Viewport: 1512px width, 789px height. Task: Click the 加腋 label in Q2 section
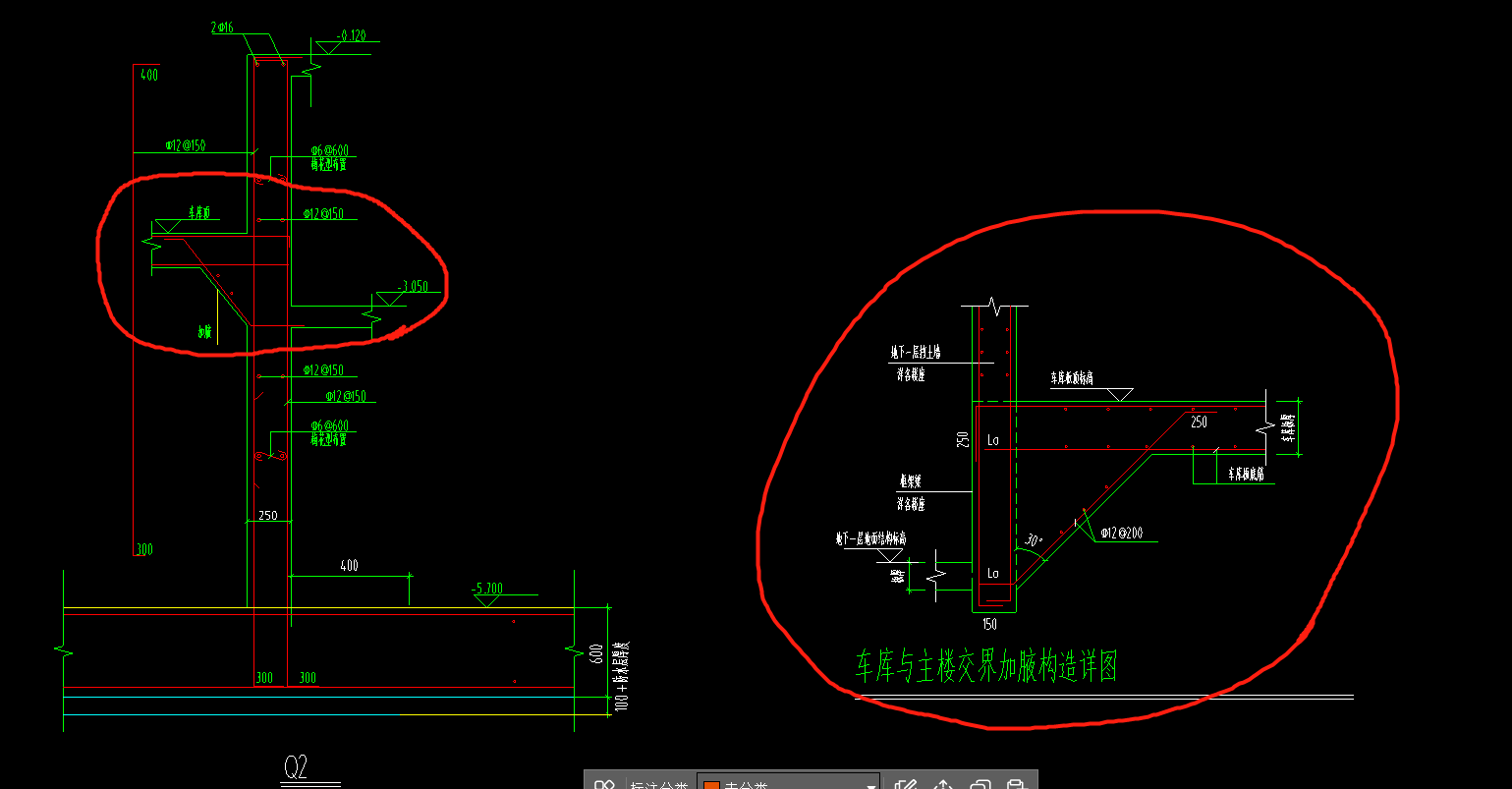tap(204, 332)
